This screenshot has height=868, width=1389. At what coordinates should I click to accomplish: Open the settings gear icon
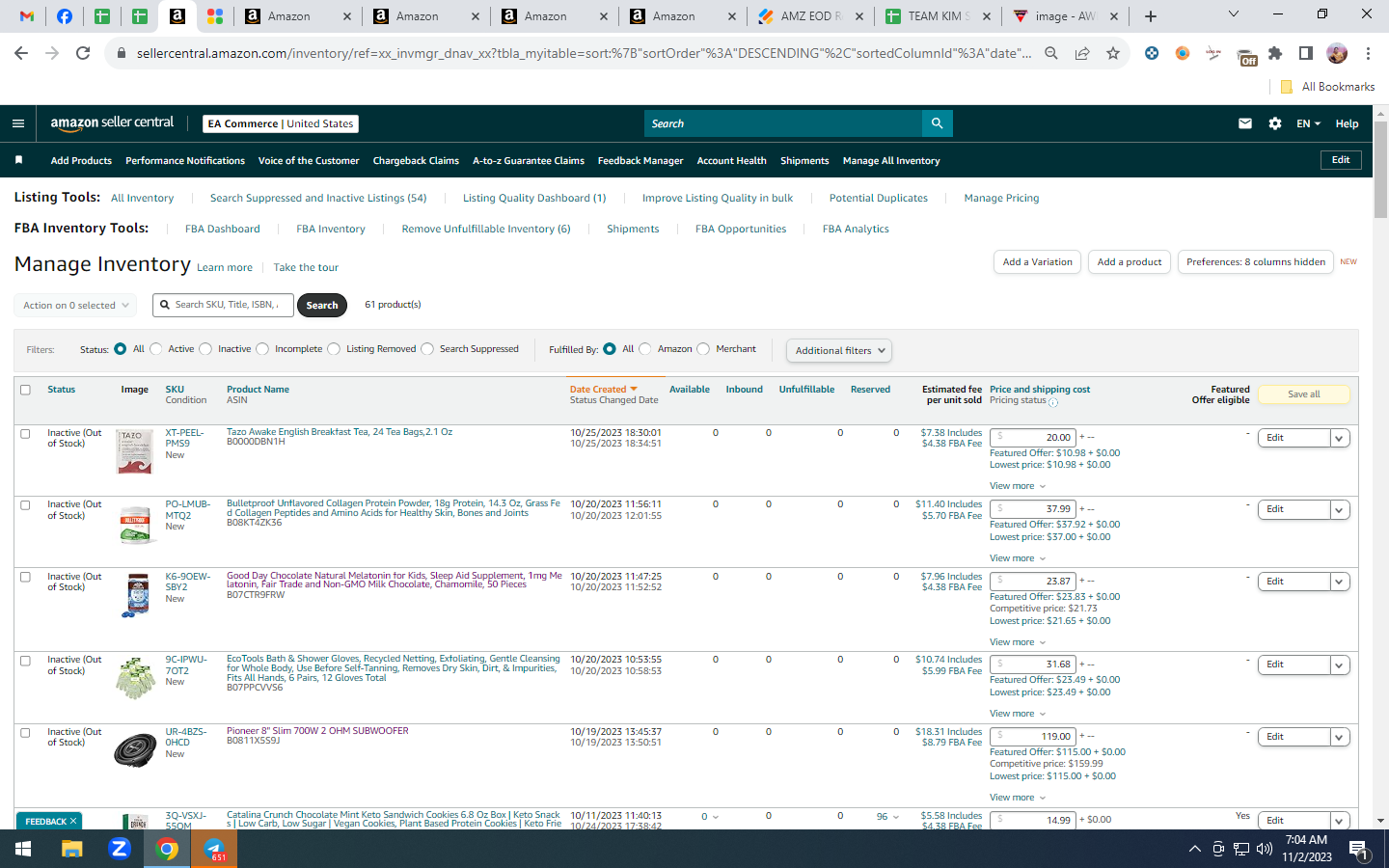(1275, 123)
